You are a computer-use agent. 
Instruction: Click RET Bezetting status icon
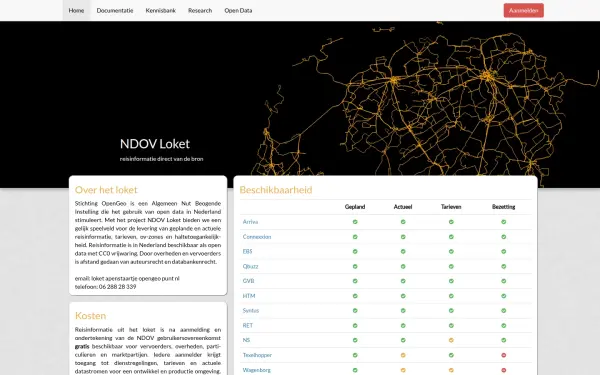pos(504,325)
